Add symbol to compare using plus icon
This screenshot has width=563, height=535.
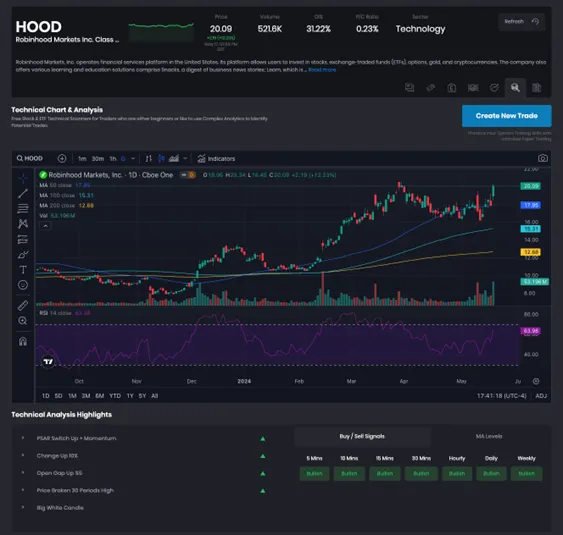[62, 158]
